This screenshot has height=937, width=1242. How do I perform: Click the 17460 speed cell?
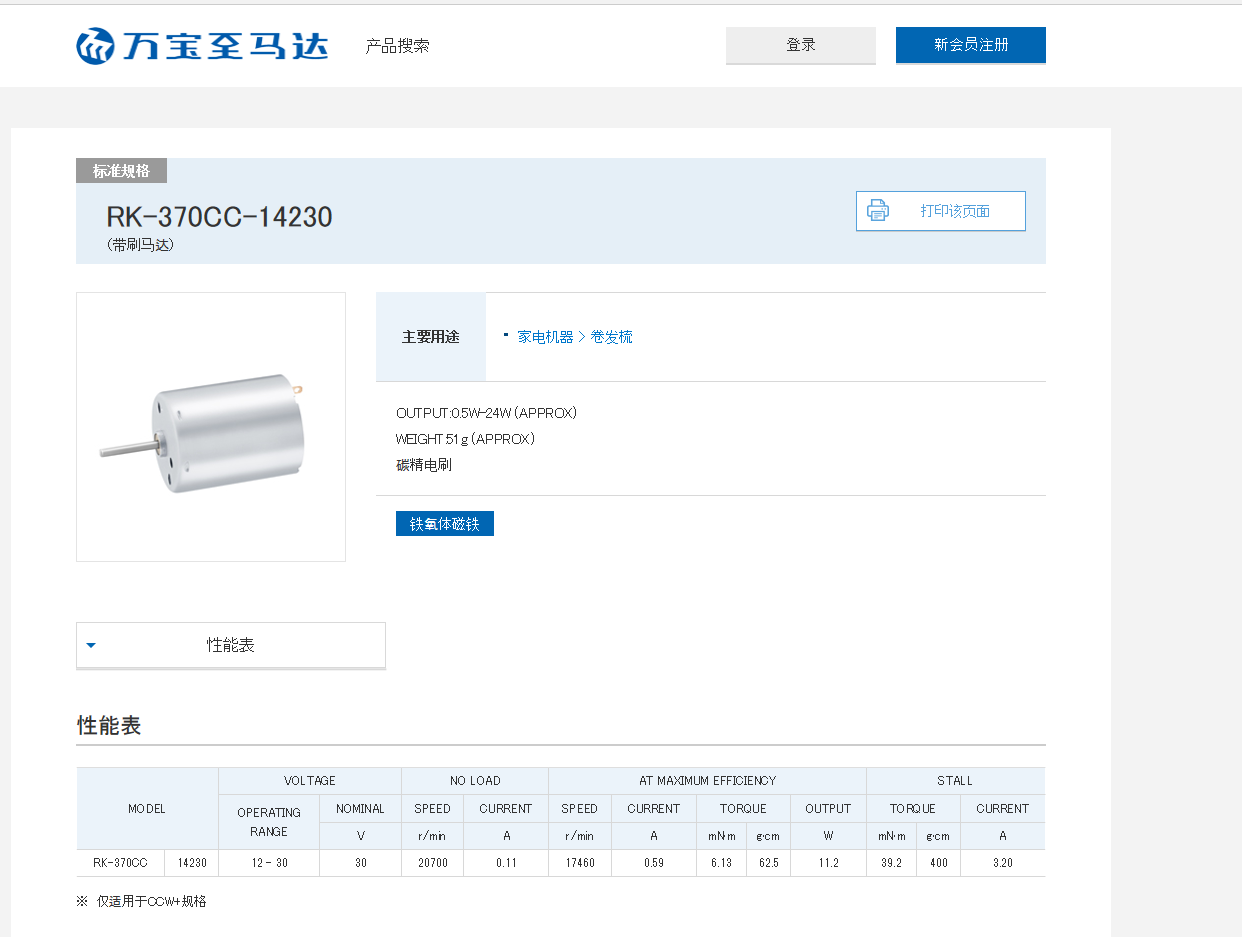[579, 863]
